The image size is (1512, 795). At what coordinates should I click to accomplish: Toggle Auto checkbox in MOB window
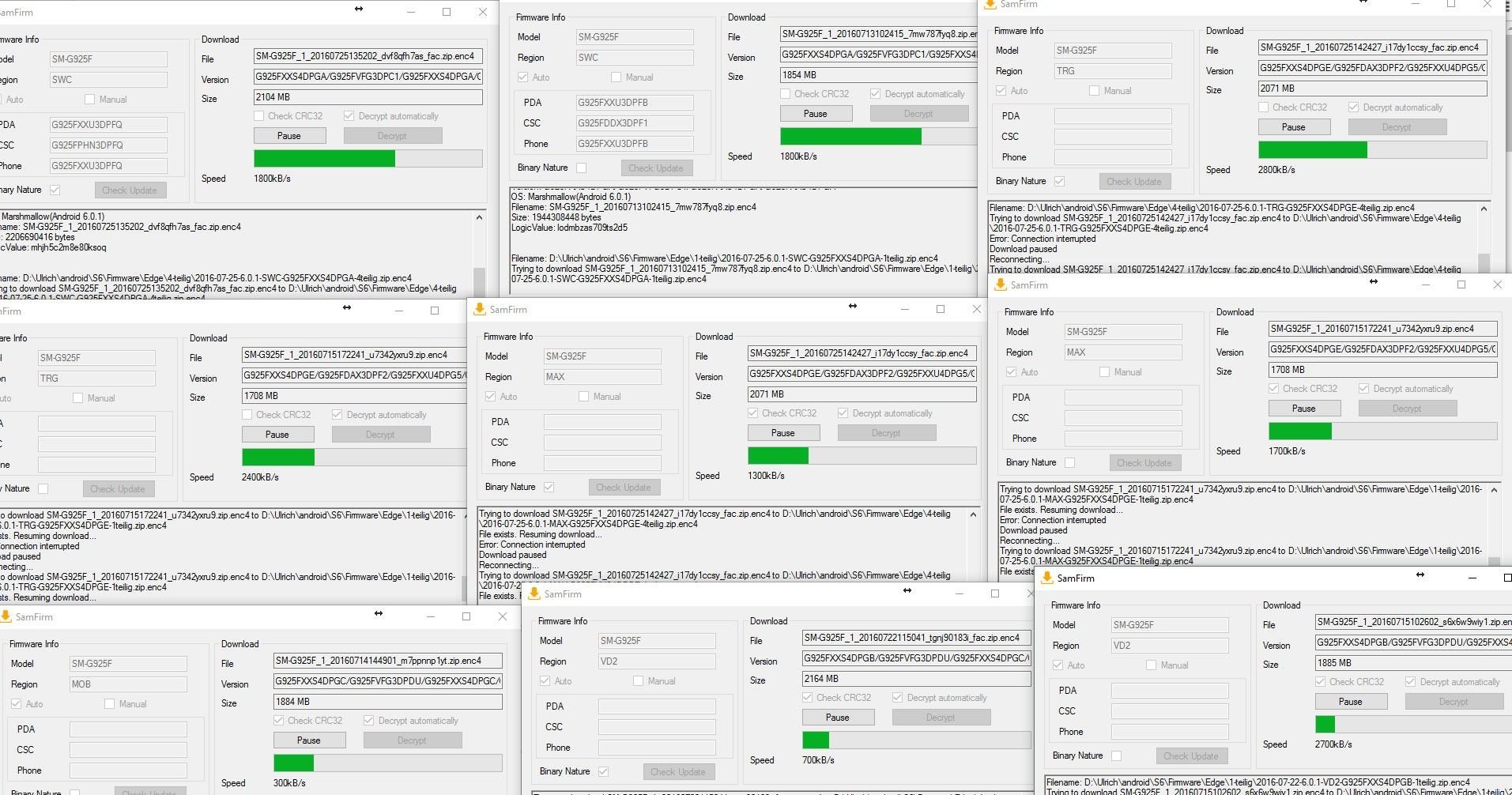tap(17, 704)
